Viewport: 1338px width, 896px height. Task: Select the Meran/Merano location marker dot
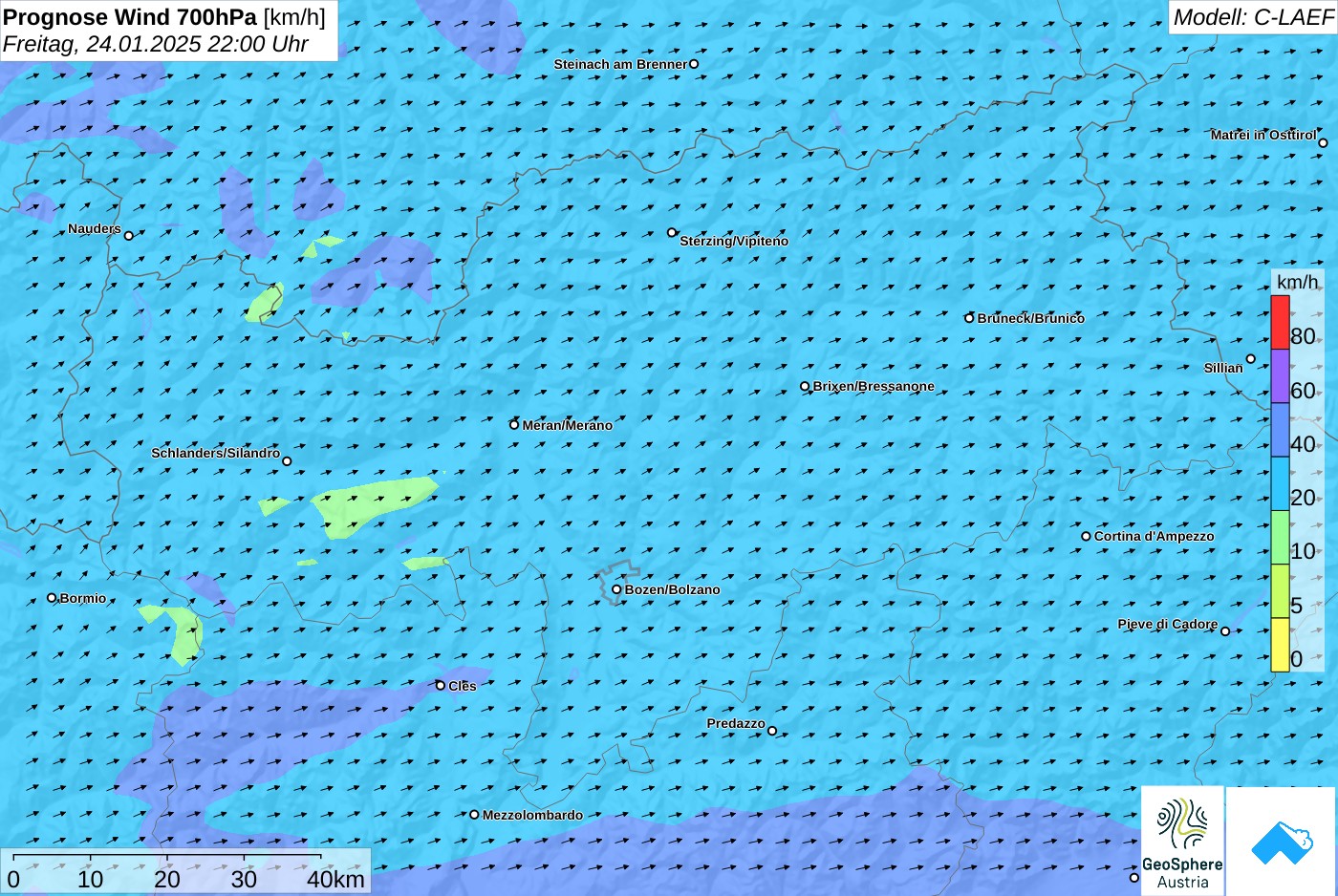(514, 425)
